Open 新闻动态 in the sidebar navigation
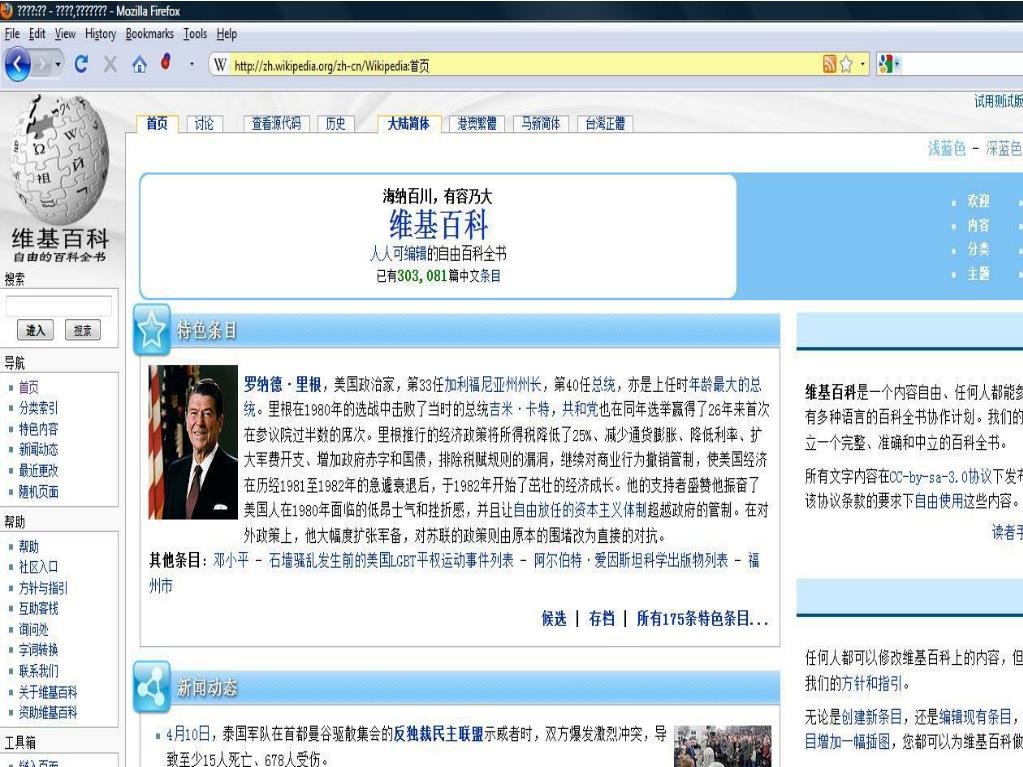 38,449
